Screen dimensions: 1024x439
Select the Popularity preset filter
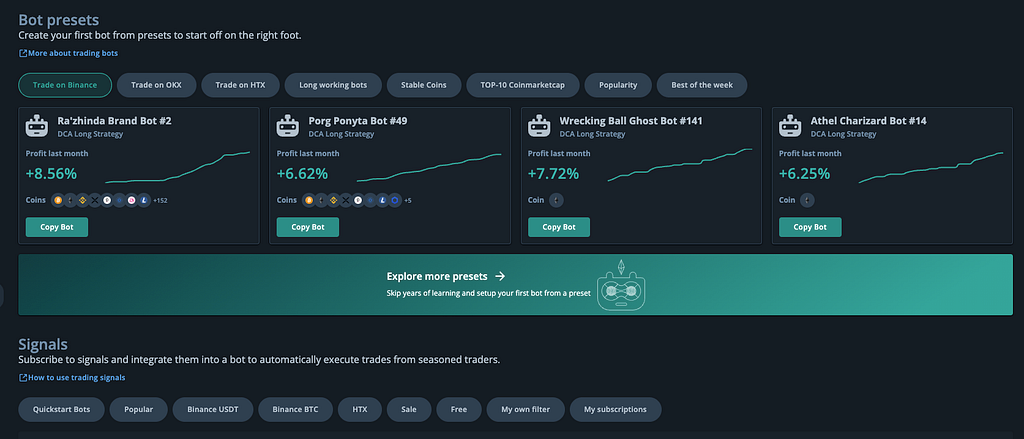pyautogui.click(x=618, y=85)
